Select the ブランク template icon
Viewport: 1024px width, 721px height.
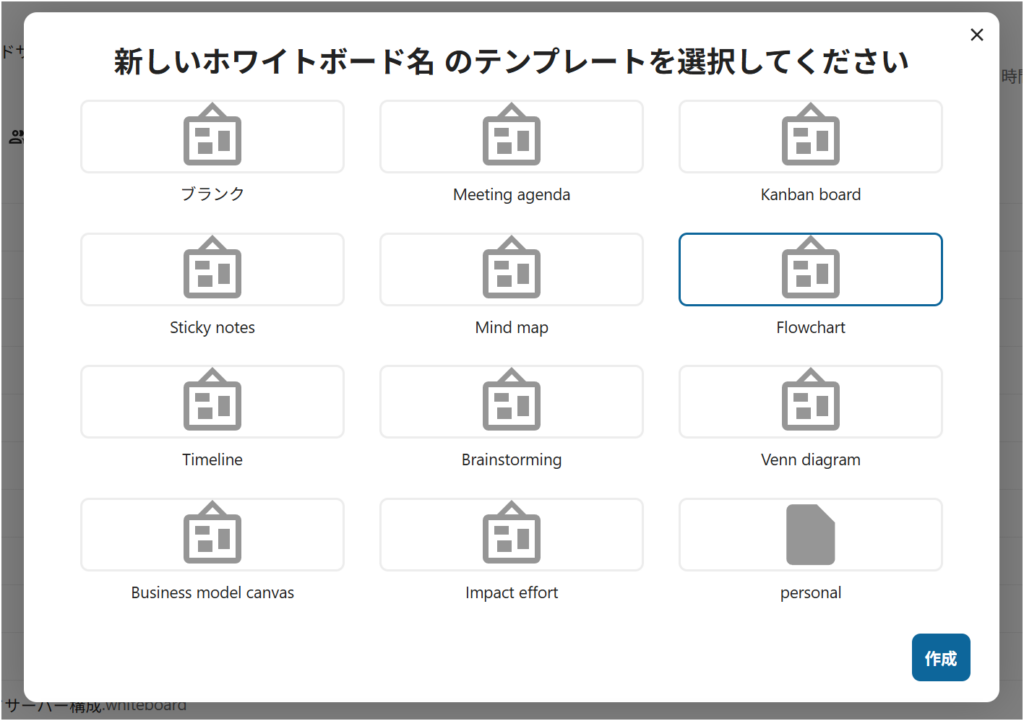point(212,136)
